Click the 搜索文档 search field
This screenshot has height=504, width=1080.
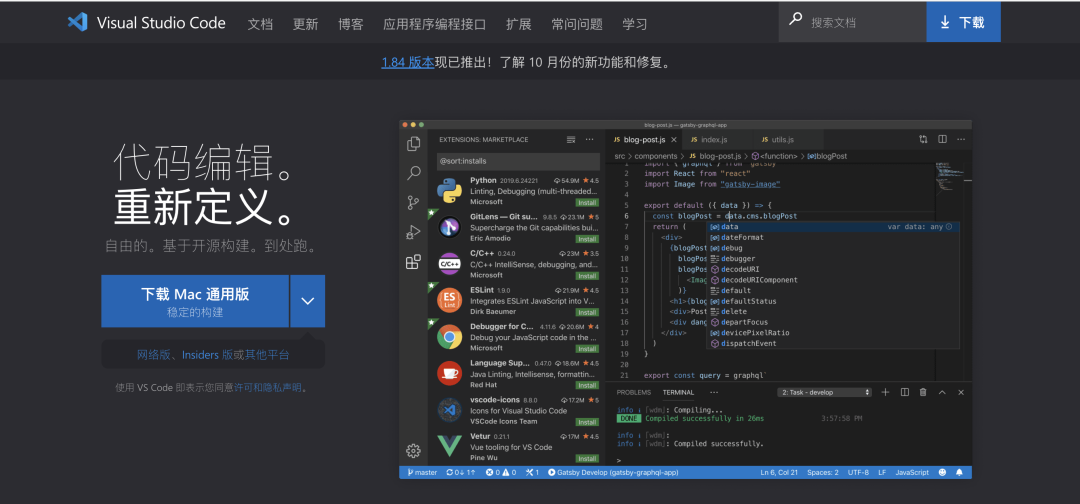pos(852,22)
